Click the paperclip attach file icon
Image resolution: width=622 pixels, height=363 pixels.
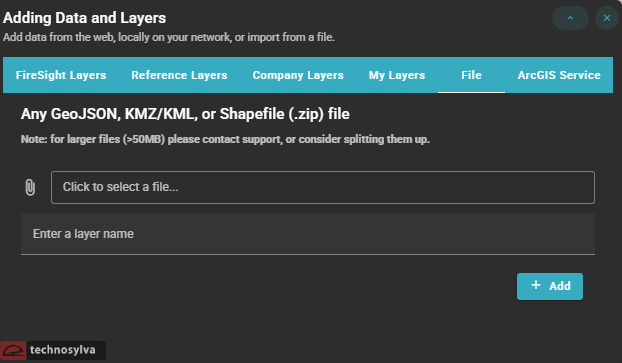pos(30,187)
